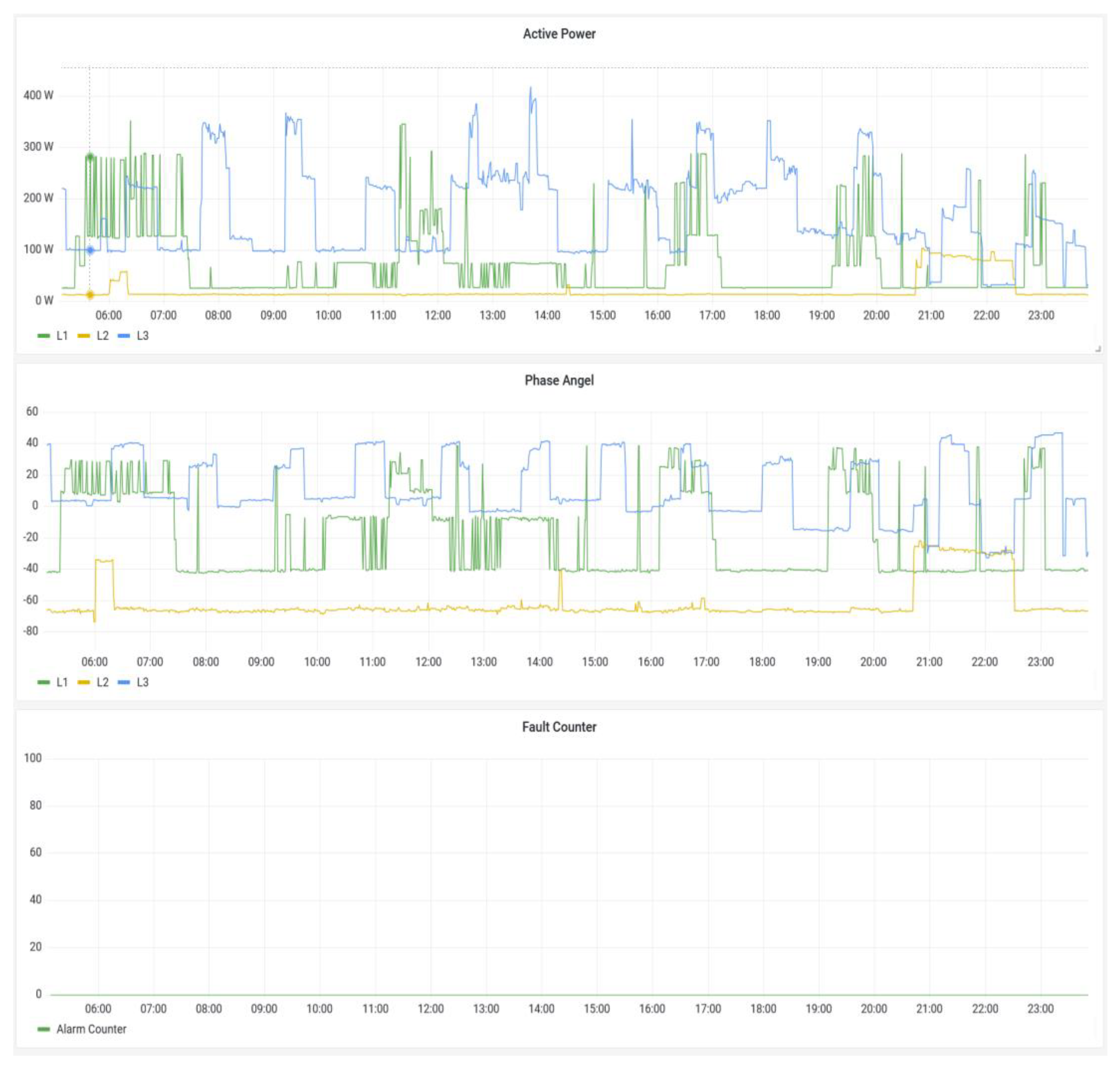Click the 60 label on Phase Angel axis
The height and width of the screenshot is (1069, 1120).
[32, 411]
